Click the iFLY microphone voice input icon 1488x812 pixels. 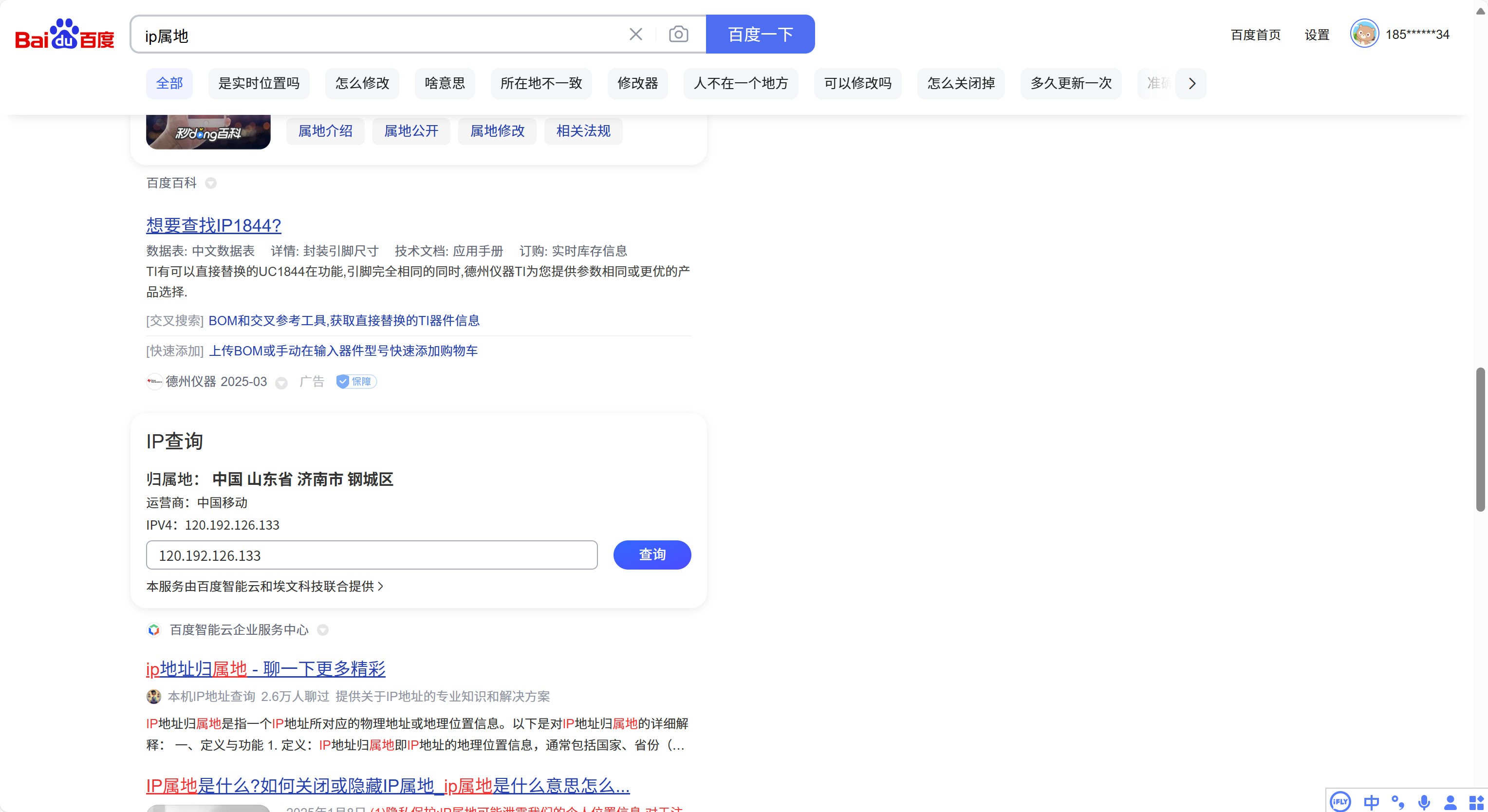coord(1424,802)
